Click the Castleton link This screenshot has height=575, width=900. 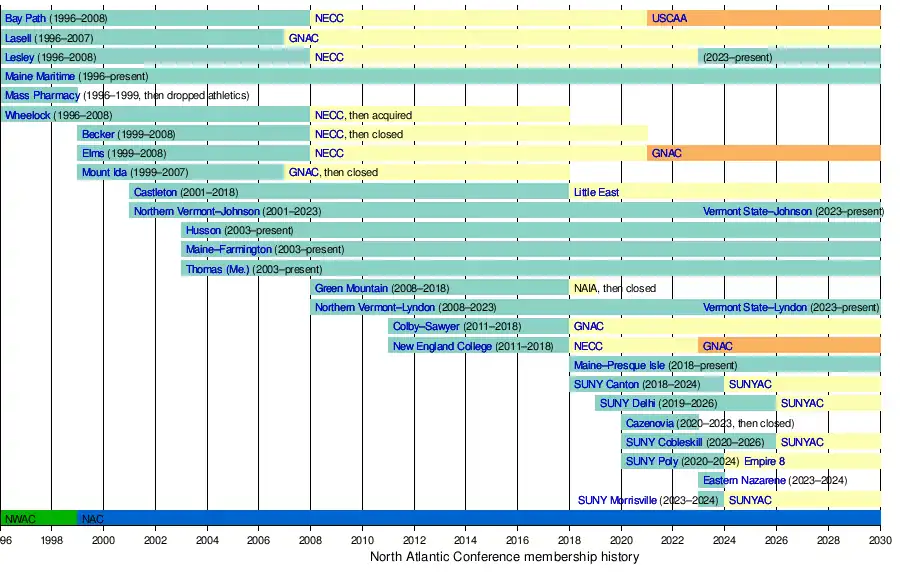click(155, 192)
